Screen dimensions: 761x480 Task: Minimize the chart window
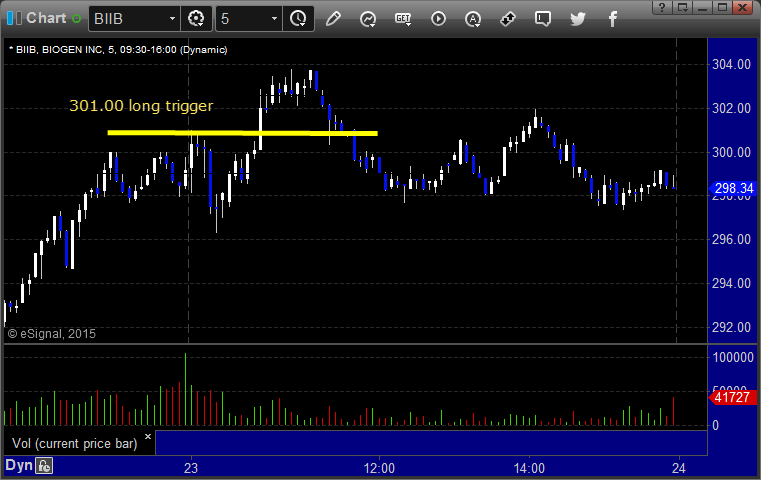(x=702, y=7)
